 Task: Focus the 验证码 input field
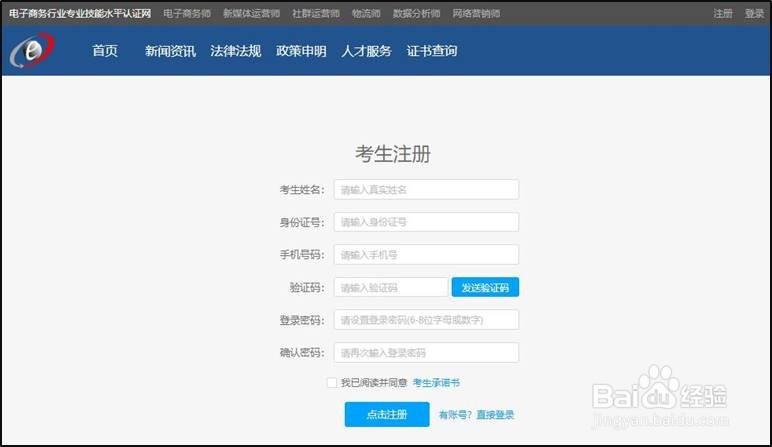[391, 287]
